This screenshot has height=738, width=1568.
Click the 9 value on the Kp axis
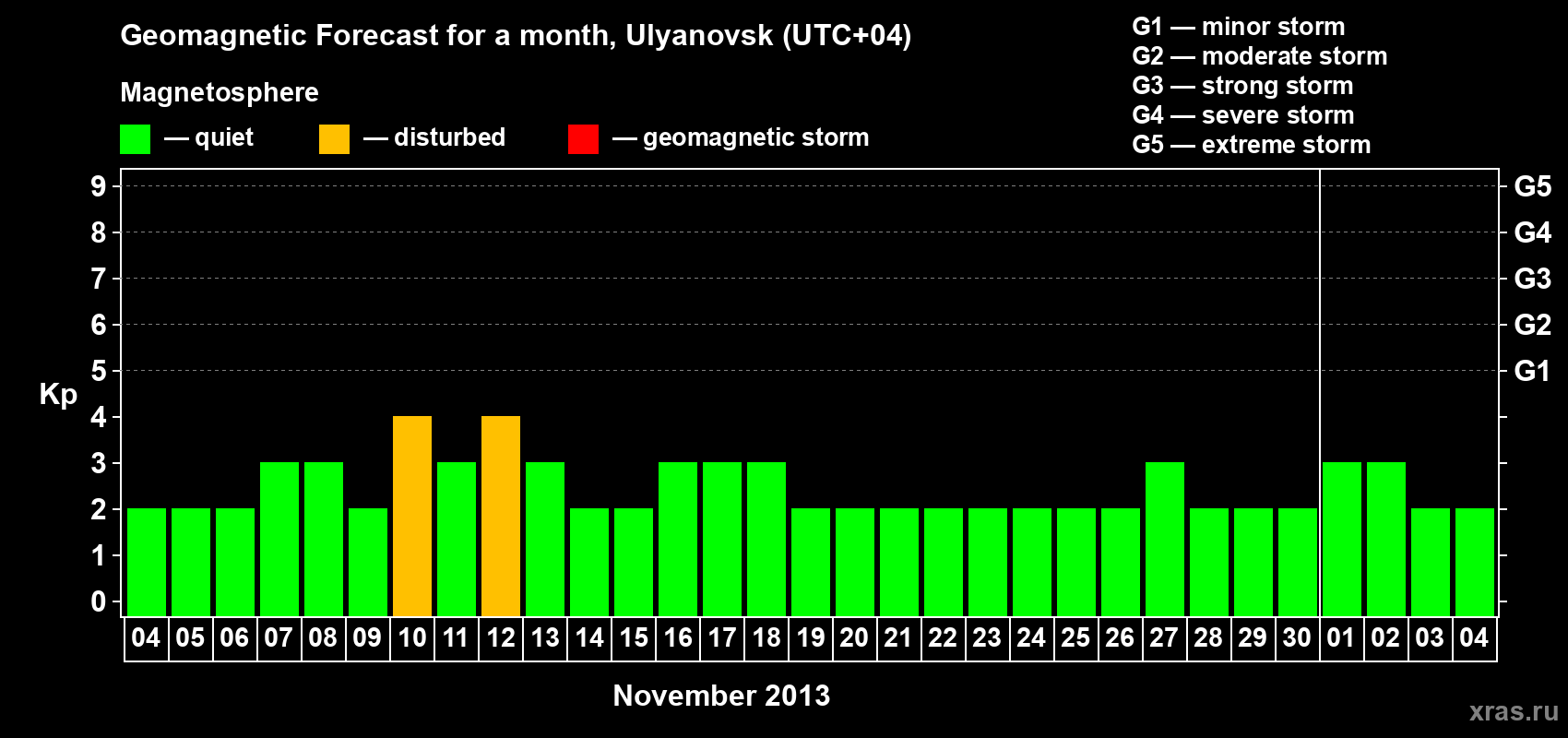point(99,186)
